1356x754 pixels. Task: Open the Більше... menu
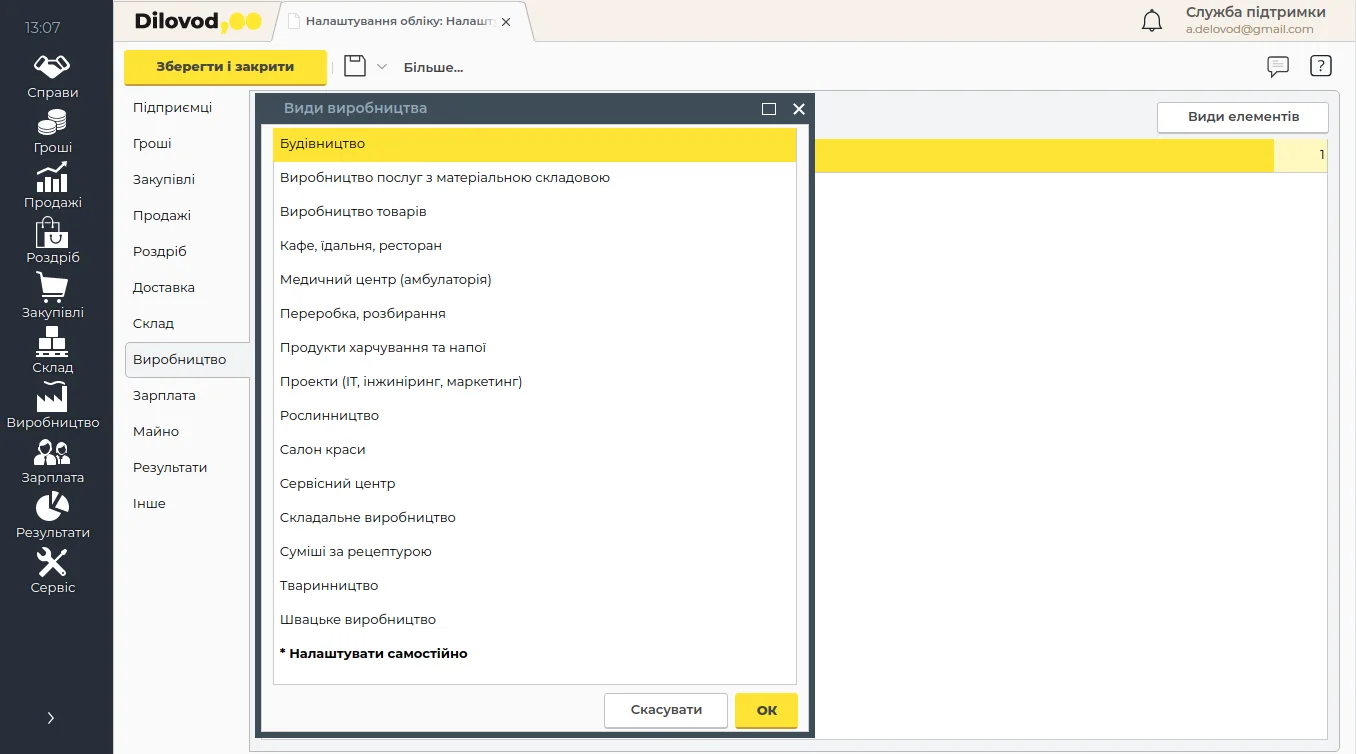[433, 68]
